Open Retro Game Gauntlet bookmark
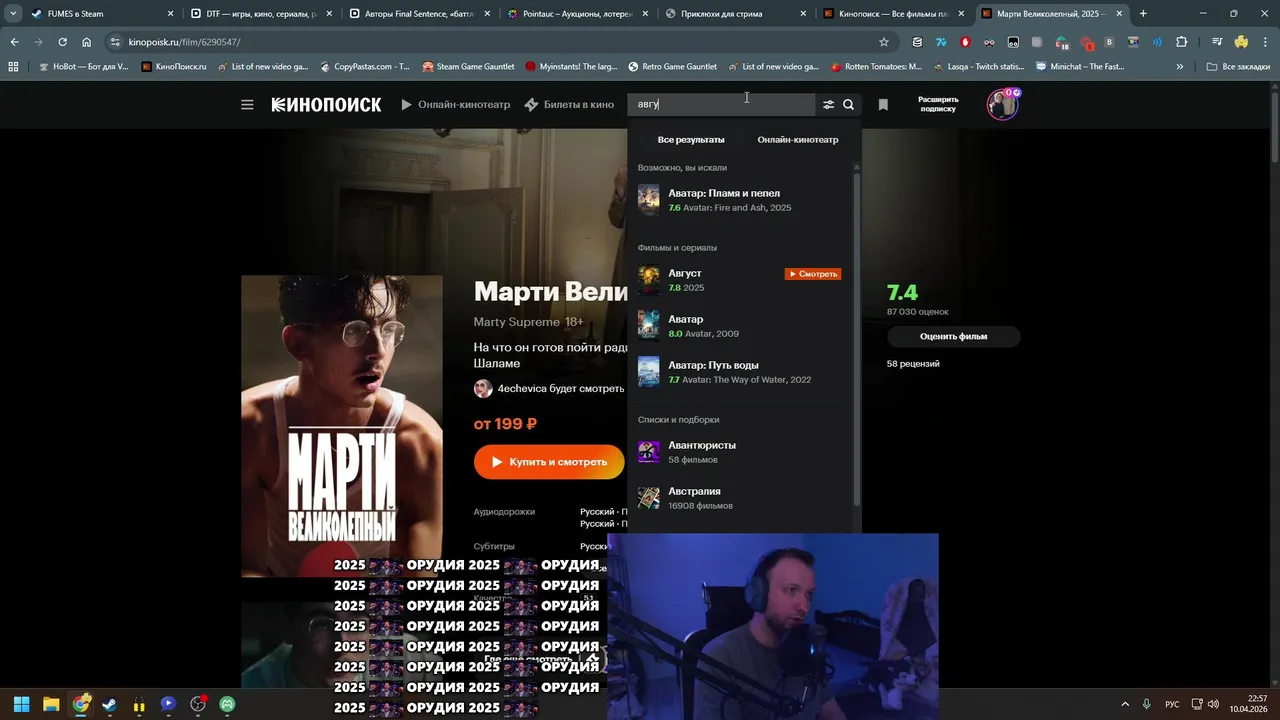The height and width of the screenshot is (720, 1280). pos(672,67)
